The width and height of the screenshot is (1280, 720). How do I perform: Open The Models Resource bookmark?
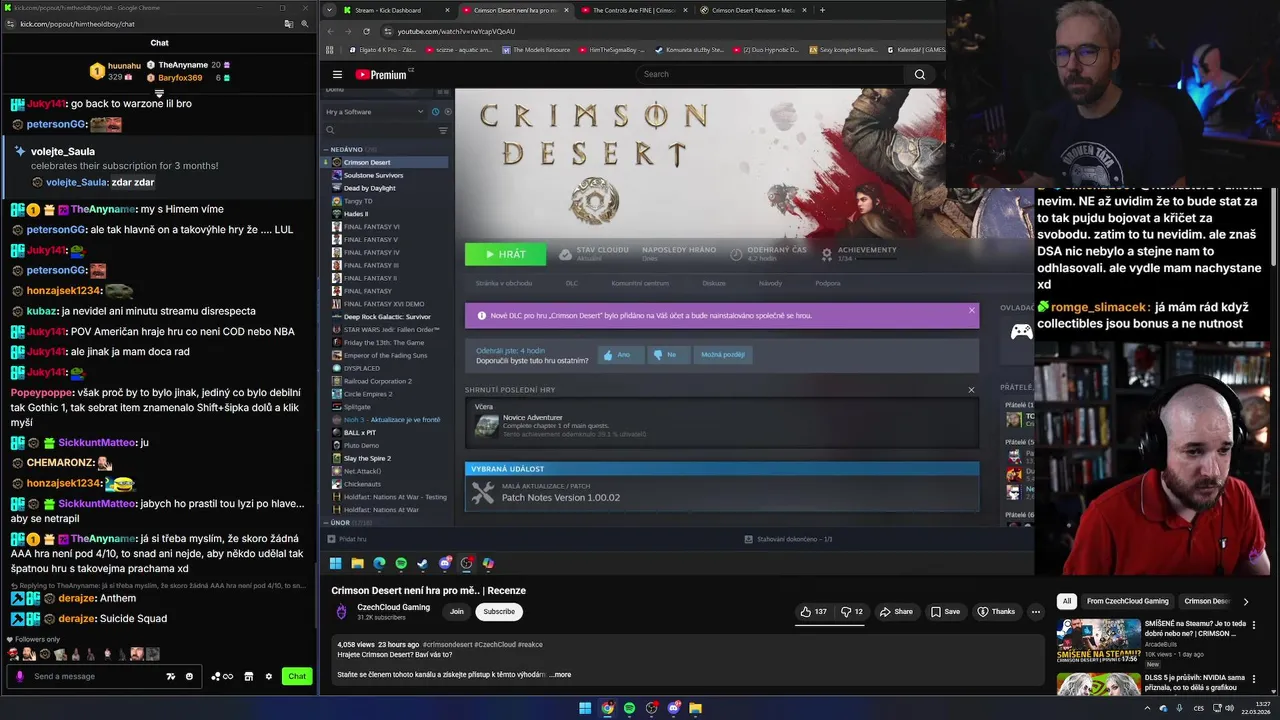tap(536, 49)
